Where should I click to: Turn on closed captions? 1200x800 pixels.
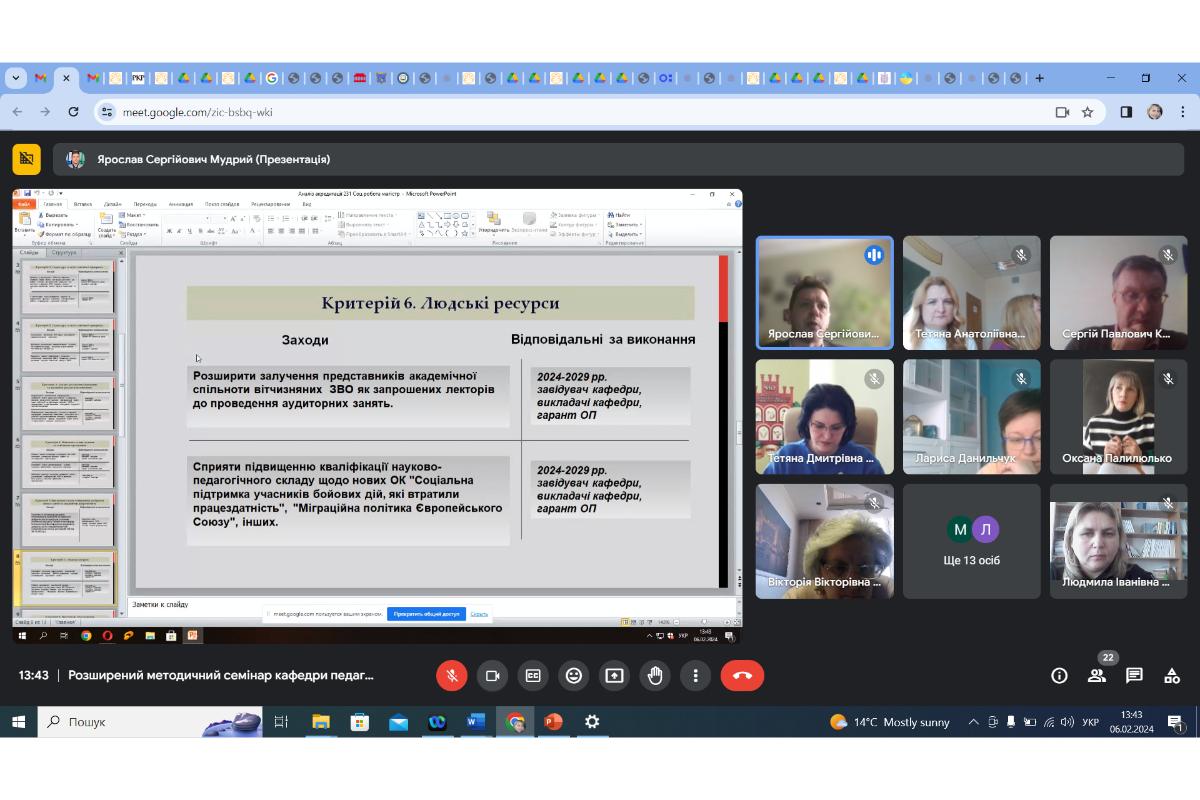coord(533,676)
